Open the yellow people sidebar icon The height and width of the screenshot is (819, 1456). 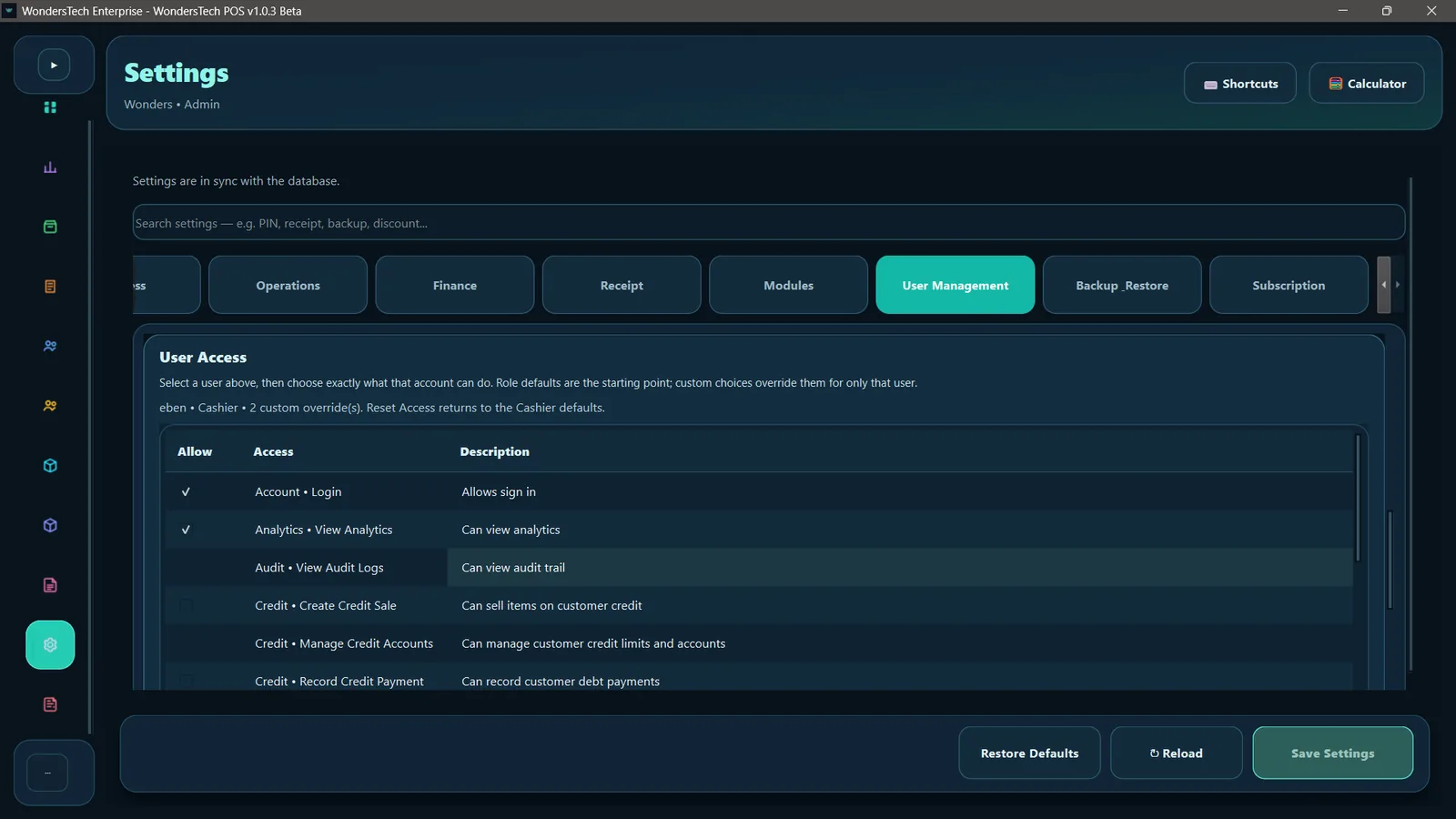pyautogui.click(x=50, y=406)
